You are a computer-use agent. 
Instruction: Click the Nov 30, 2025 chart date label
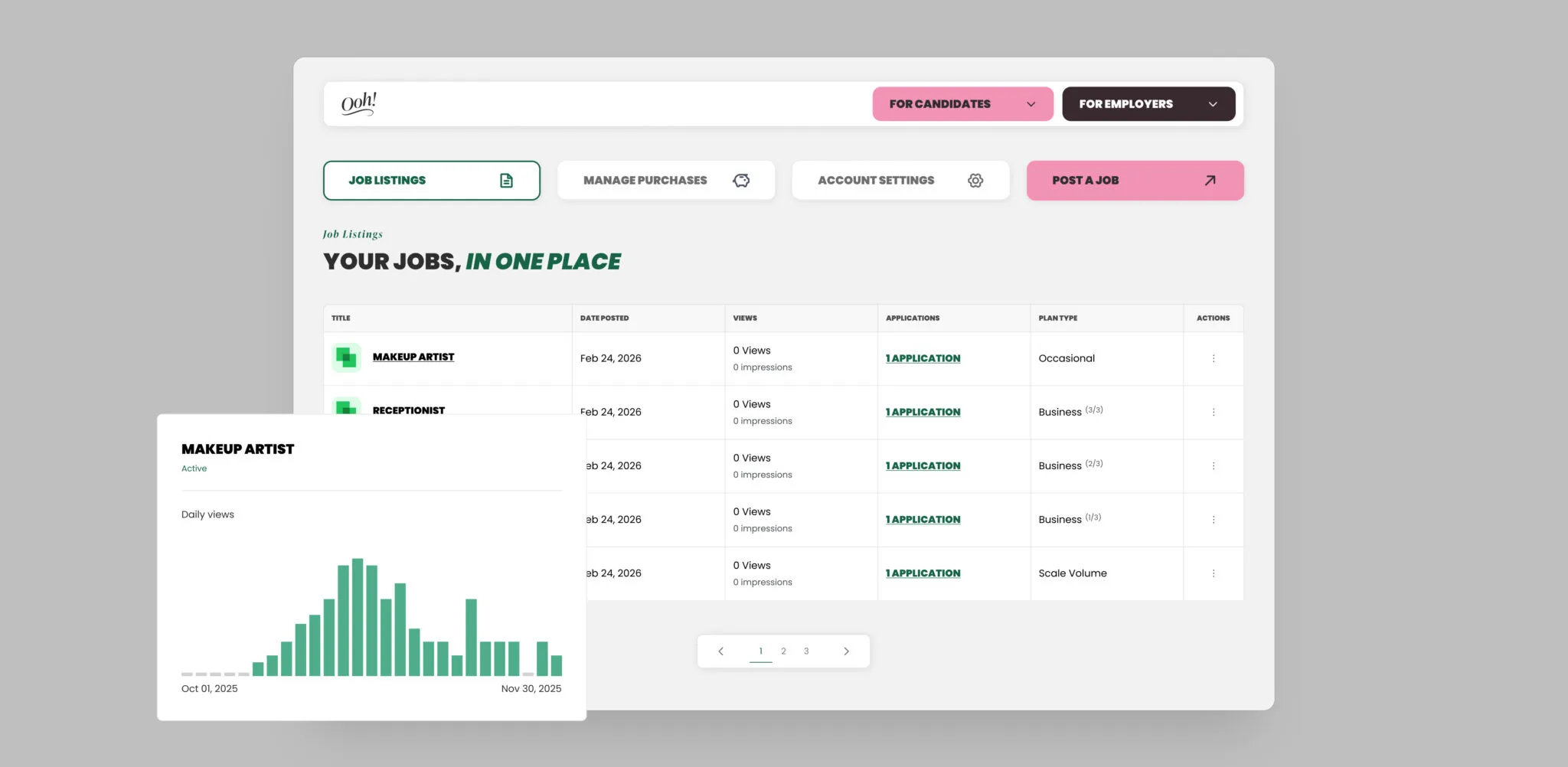point(531,689)
